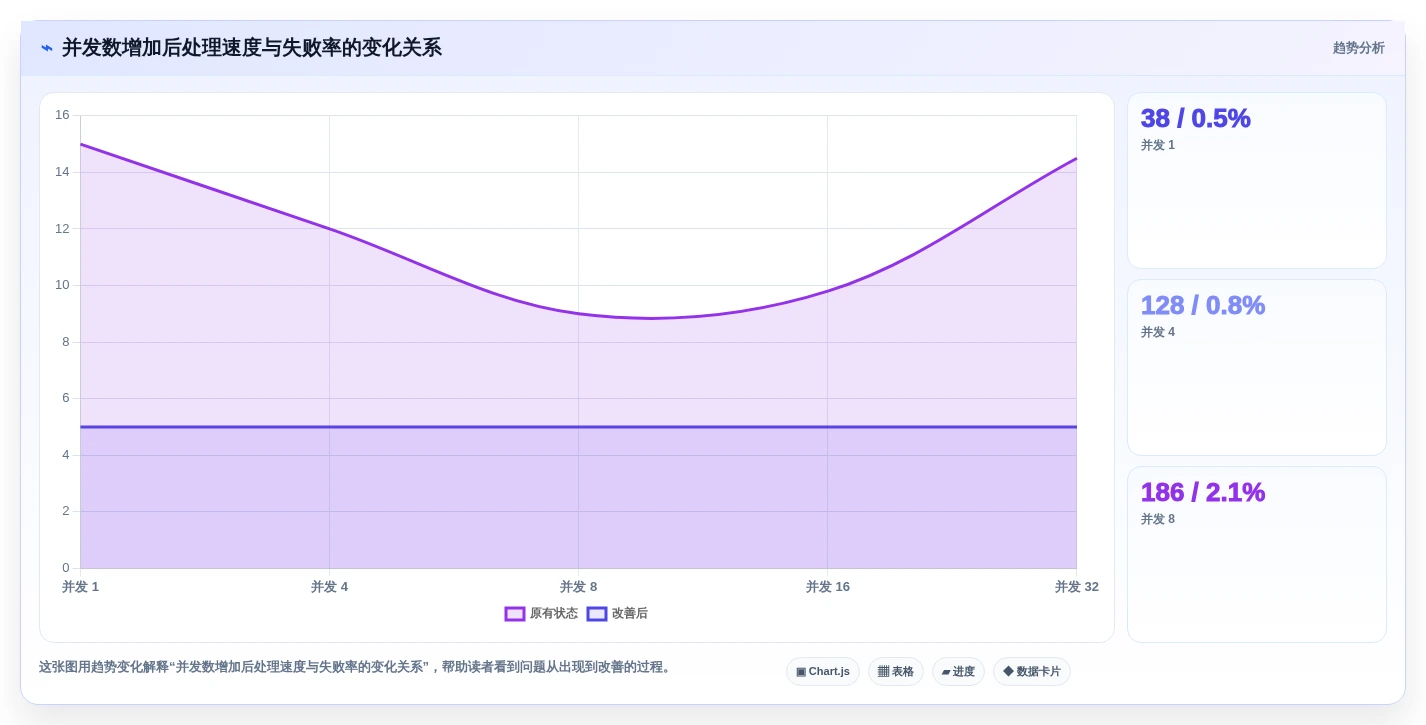Click the 并发 1 x-axis label
The width and height of the screenshot is (1426, 725).
(81, 587)
